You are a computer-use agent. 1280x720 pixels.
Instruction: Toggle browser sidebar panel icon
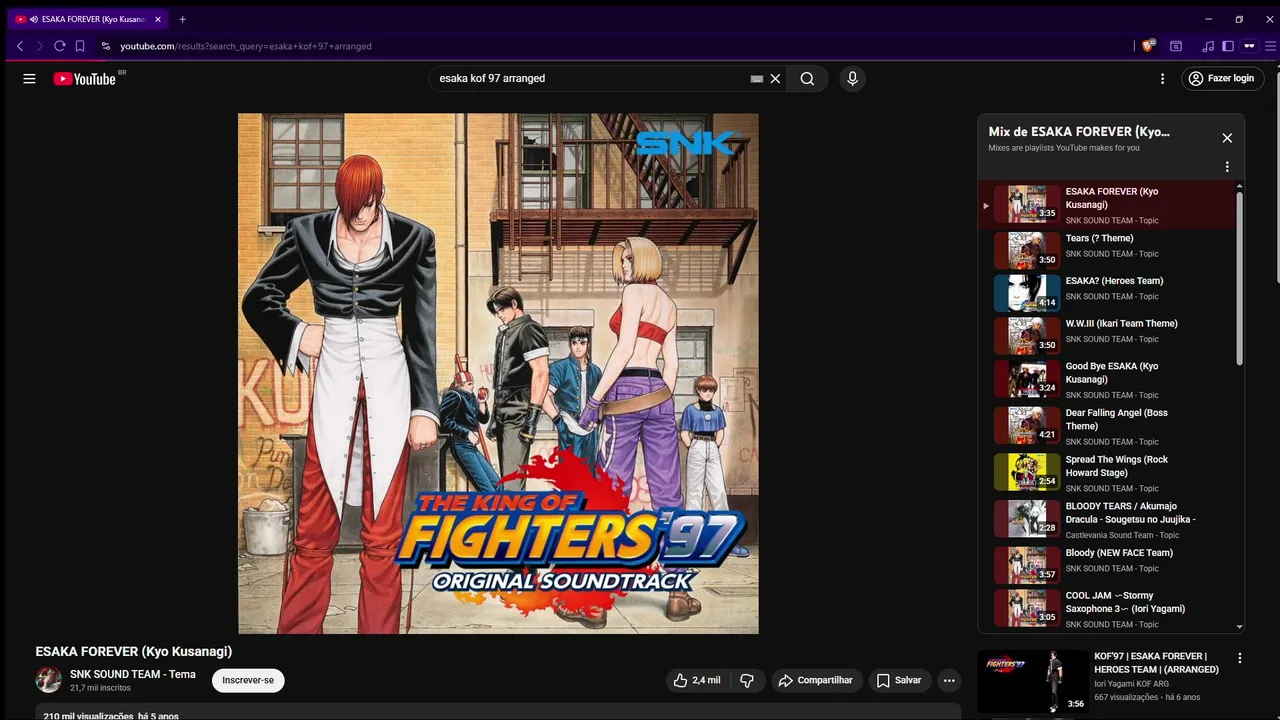[1228, 46]
